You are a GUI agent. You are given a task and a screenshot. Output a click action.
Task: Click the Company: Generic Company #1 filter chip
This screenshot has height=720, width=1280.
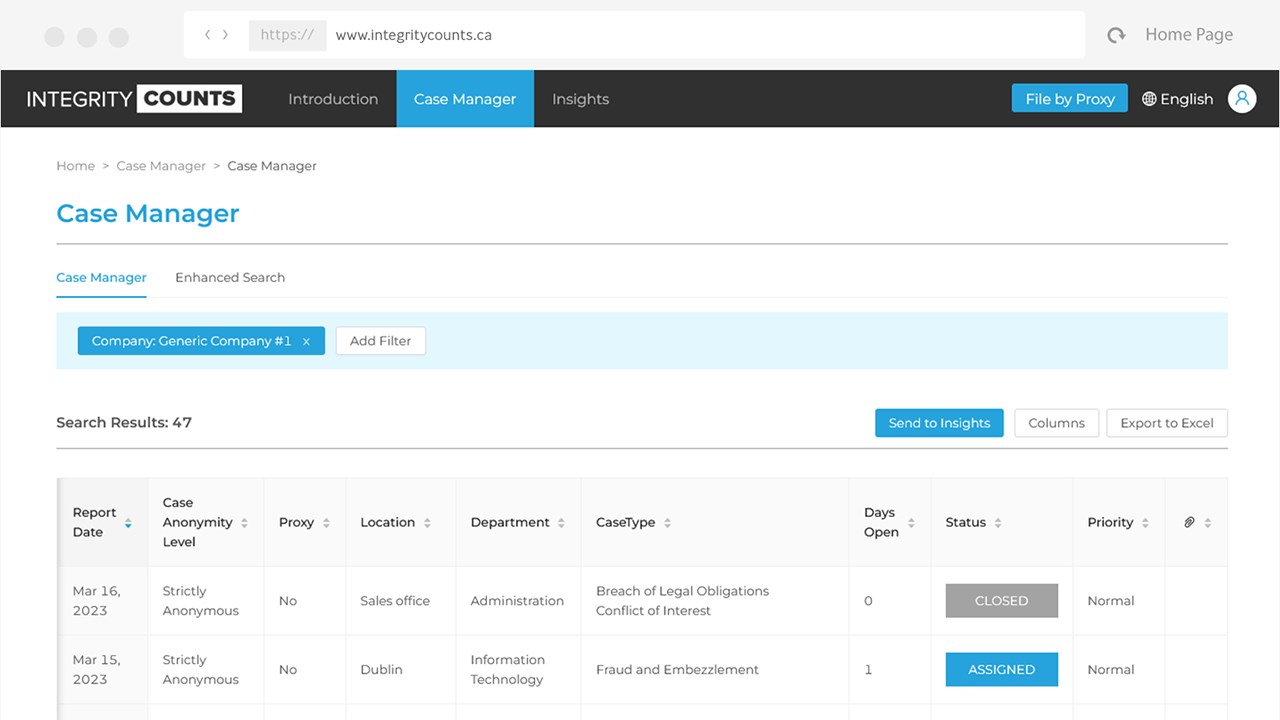click(201, 341)
